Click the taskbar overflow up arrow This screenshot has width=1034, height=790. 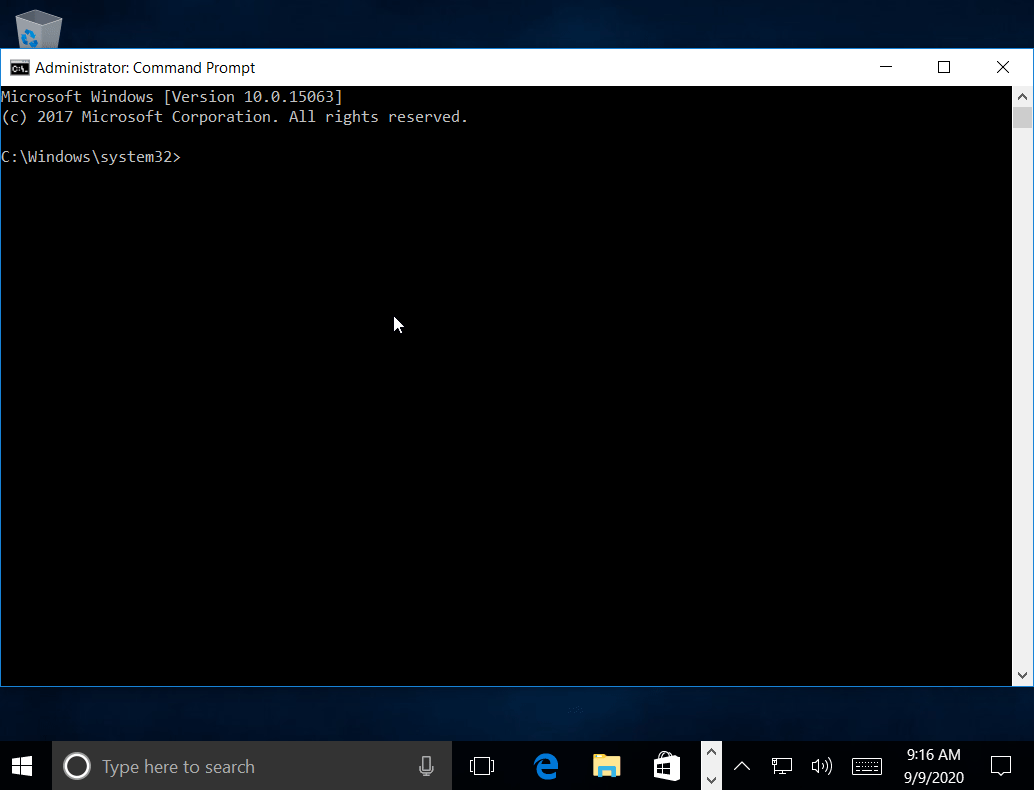(x=711, y=752)
